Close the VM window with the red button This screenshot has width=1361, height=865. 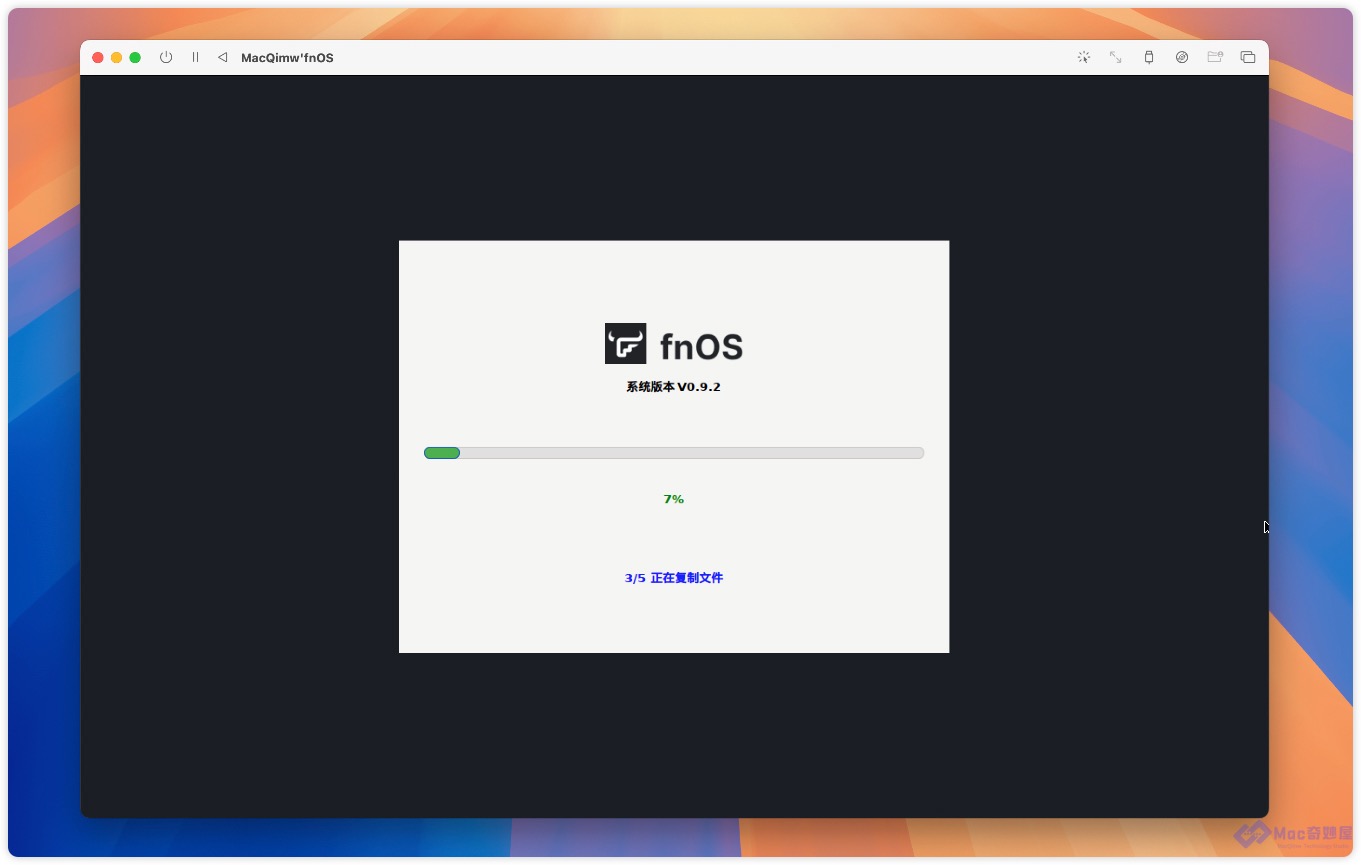tap(98, 58)
